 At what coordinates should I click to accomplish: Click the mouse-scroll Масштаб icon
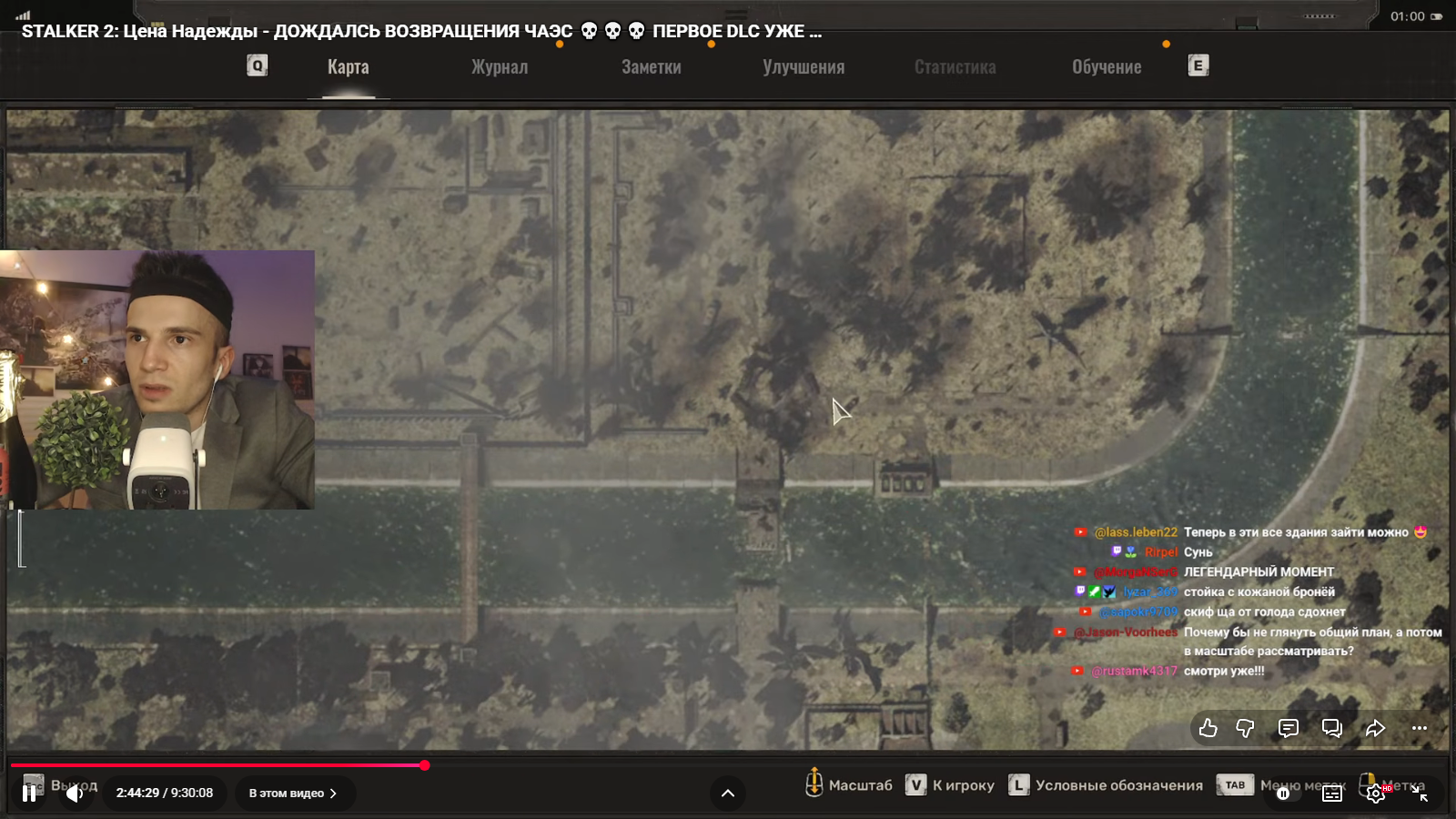[x=814, y=782]
